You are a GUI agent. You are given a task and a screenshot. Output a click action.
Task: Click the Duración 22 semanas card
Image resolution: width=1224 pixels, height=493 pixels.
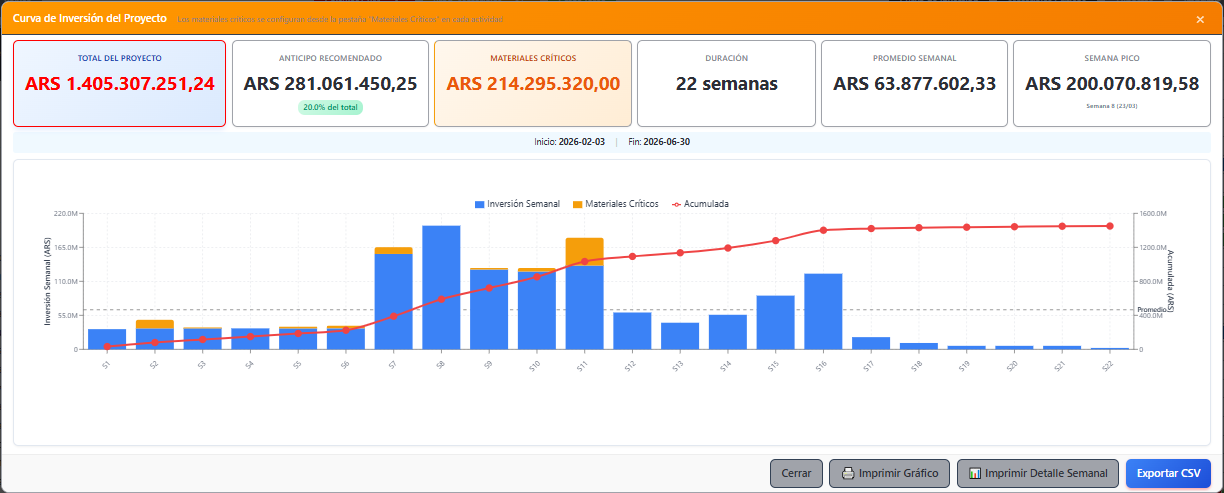(727, 84)
